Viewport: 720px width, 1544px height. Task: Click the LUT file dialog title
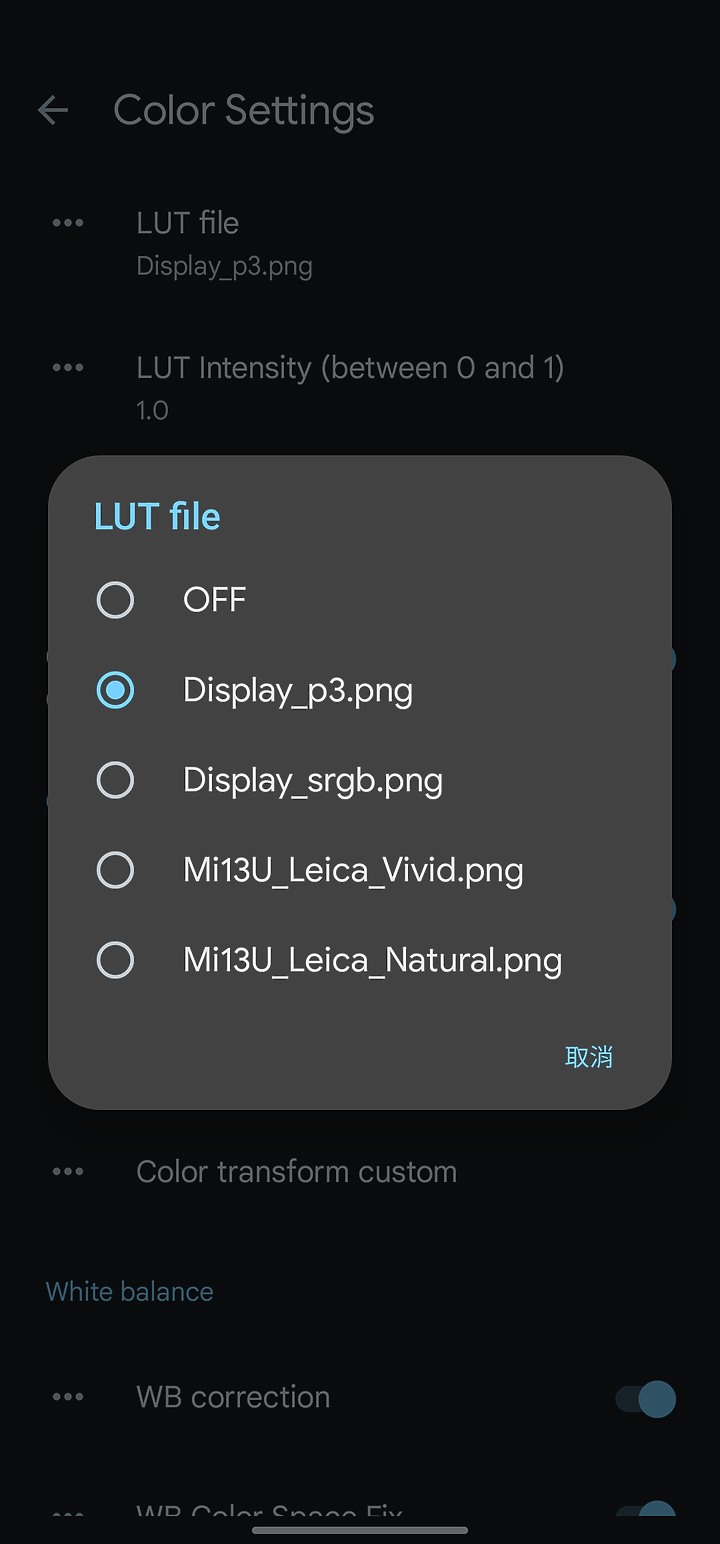tap(157, 516)
